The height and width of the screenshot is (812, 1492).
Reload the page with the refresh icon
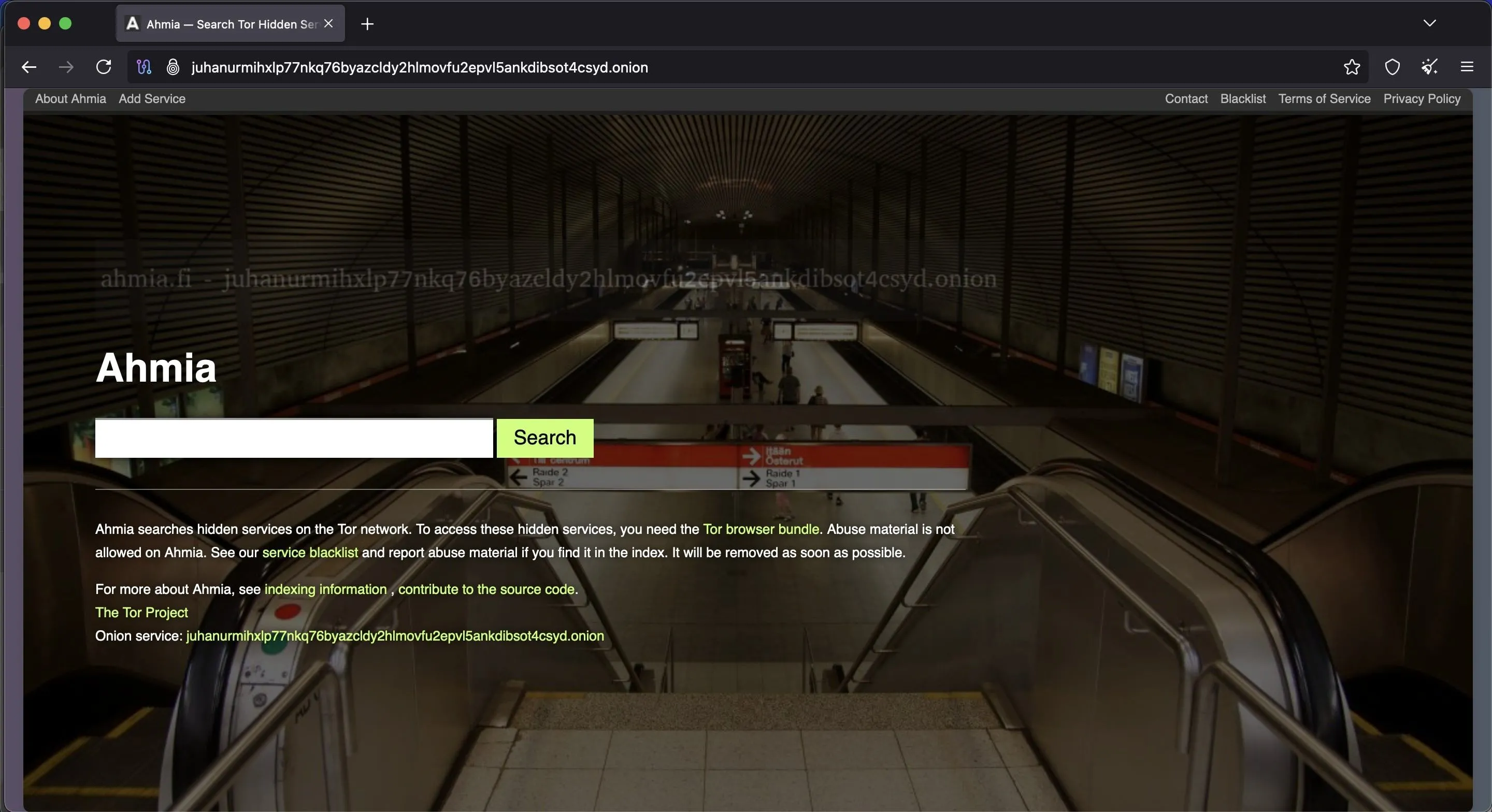tap(104, 67)
